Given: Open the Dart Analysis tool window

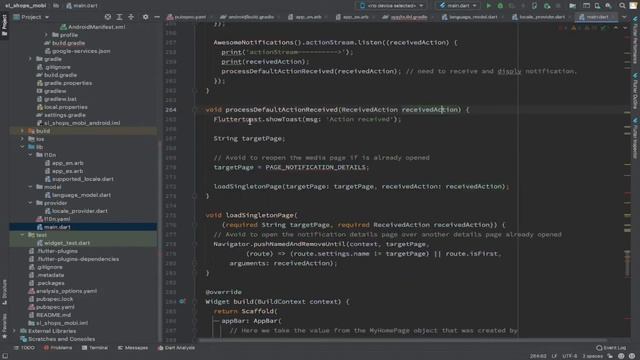Looking at the screenshot, I should pos(176,348).
